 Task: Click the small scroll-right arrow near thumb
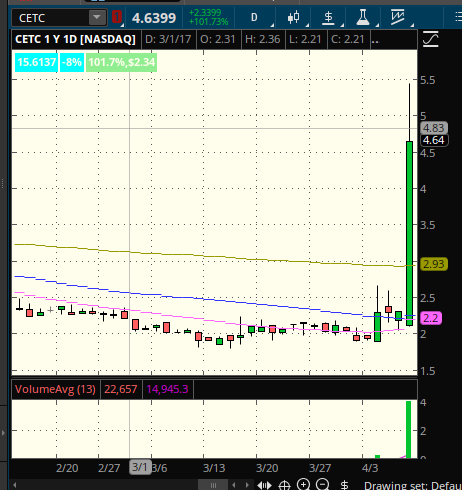click(x=247, y=485)
